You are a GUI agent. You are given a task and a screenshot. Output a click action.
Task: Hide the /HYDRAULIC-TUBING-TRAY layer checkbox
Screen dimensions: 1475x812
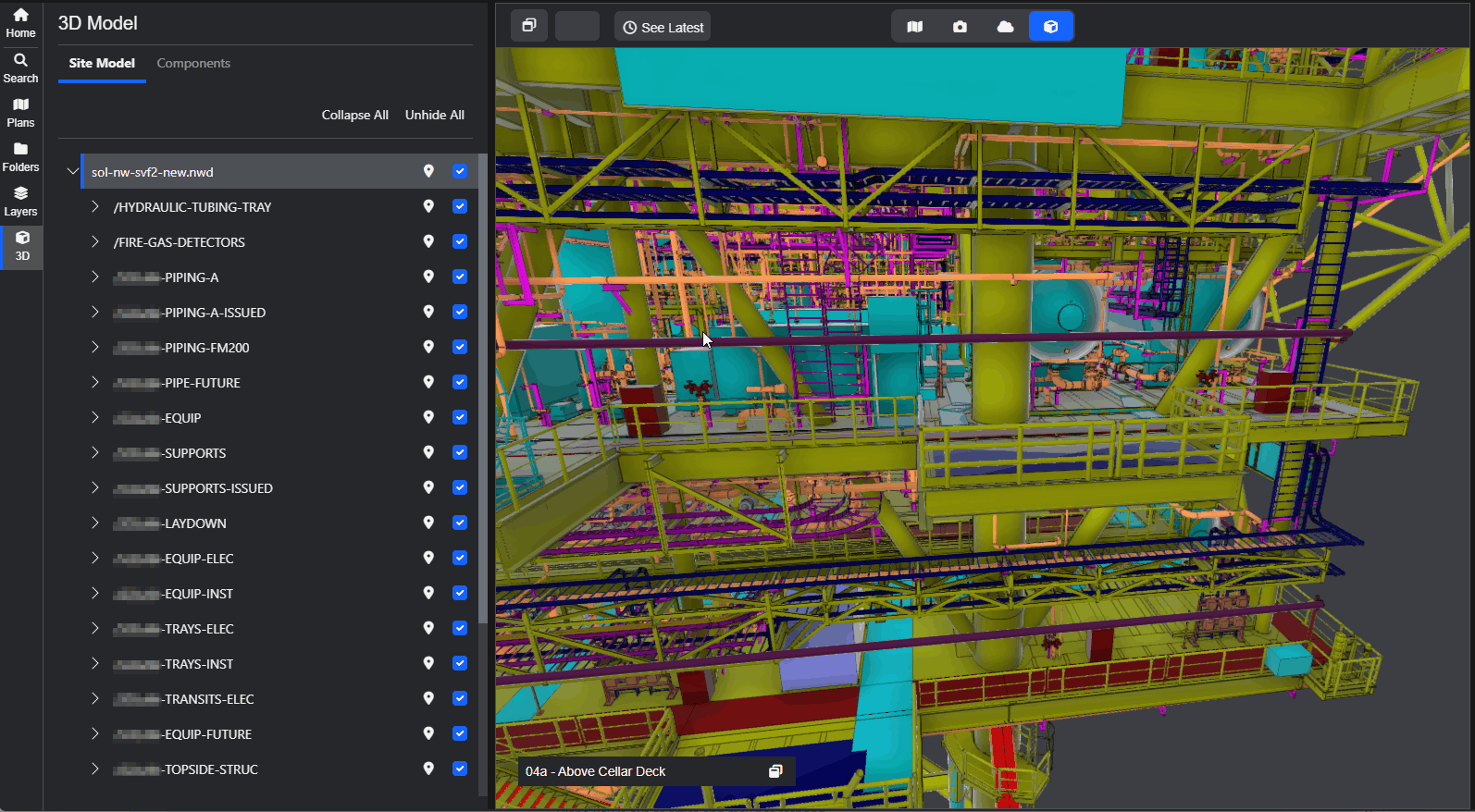pos(460,206)
